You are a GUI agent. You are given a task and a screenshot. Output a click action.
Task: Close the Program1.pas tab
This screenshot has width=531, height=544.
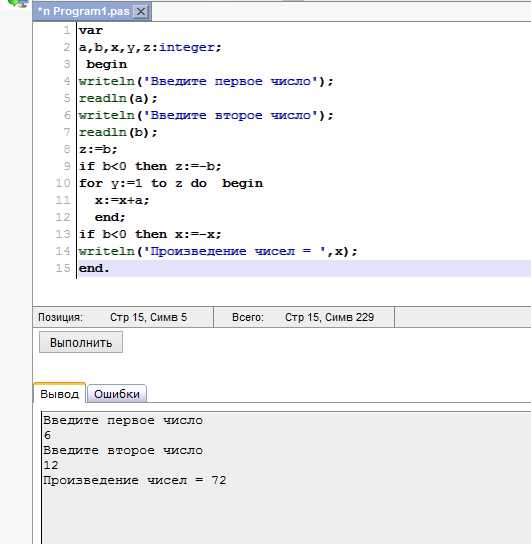tap(141, 12)
